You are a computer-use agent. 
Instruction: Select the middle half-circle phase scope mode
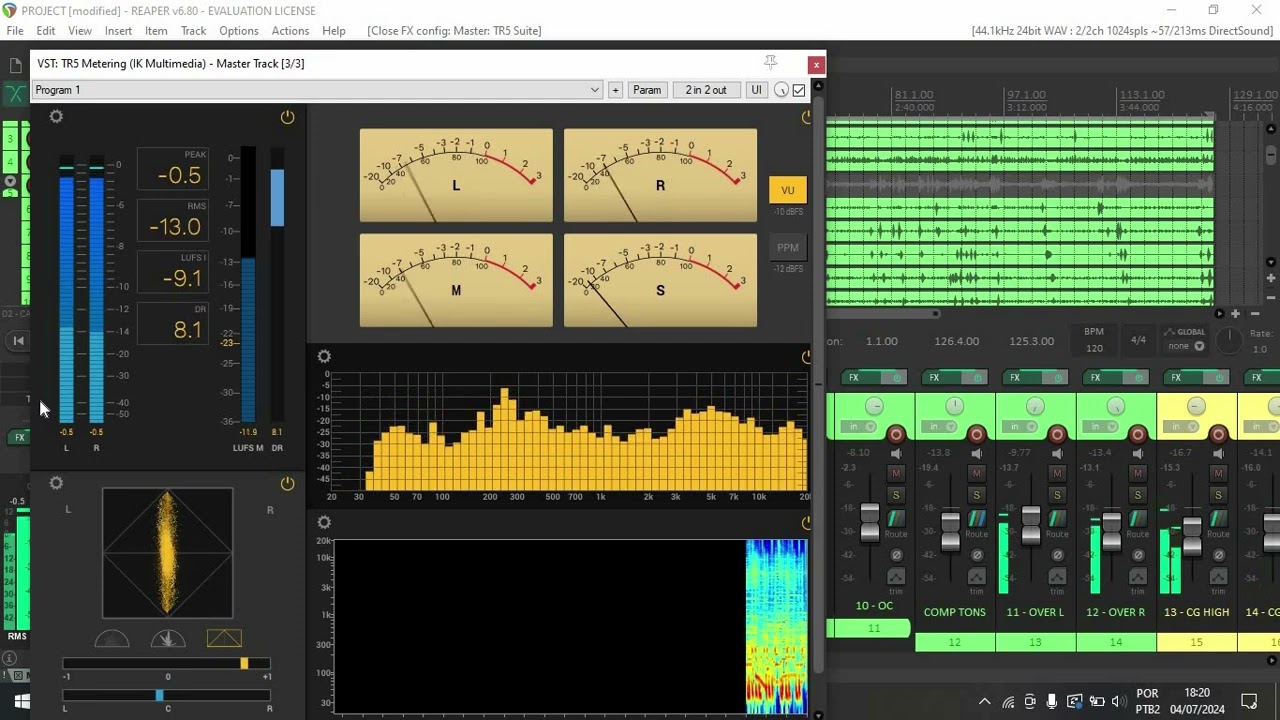coord(168,639)
